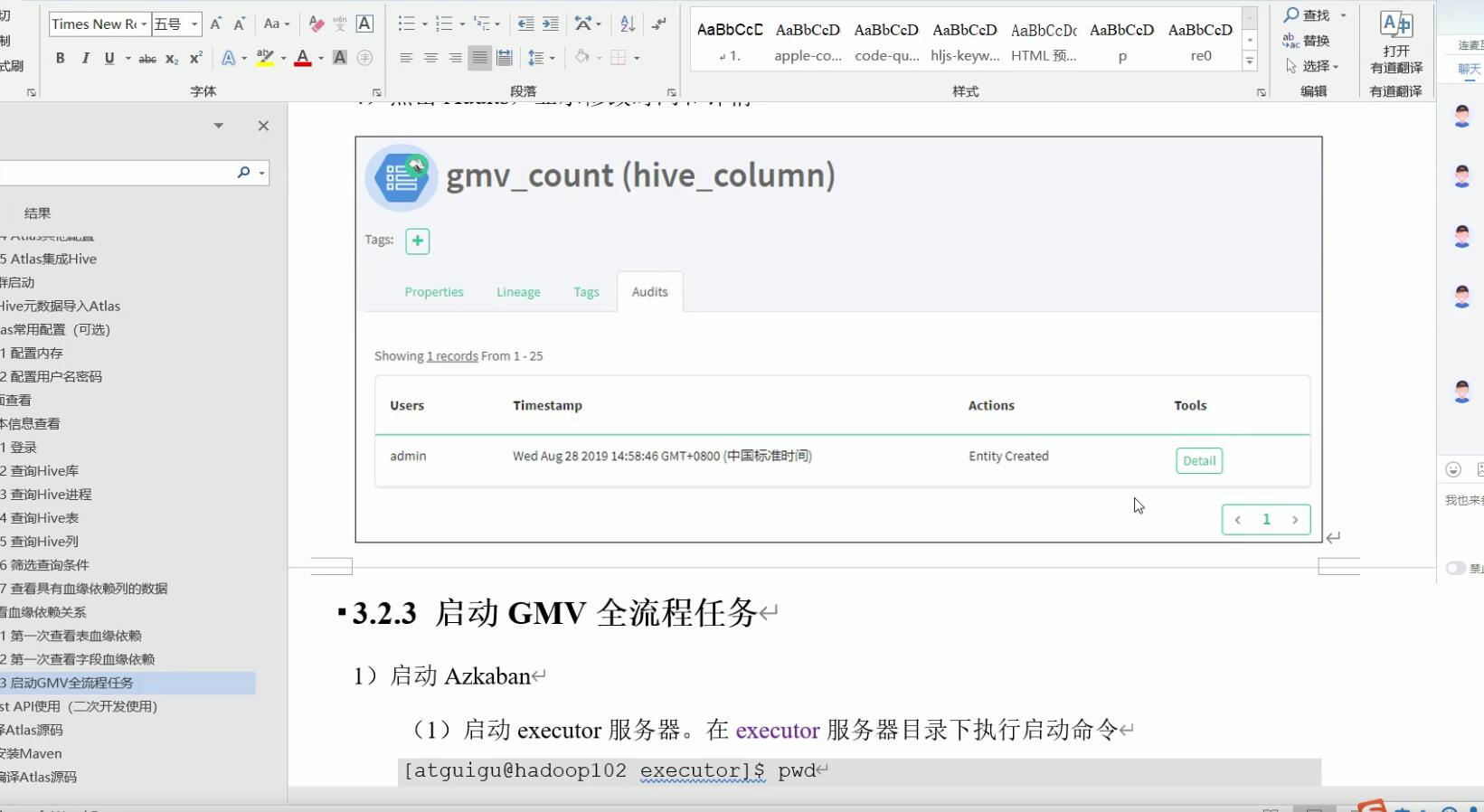Justify paragraph text

(479, 58)
